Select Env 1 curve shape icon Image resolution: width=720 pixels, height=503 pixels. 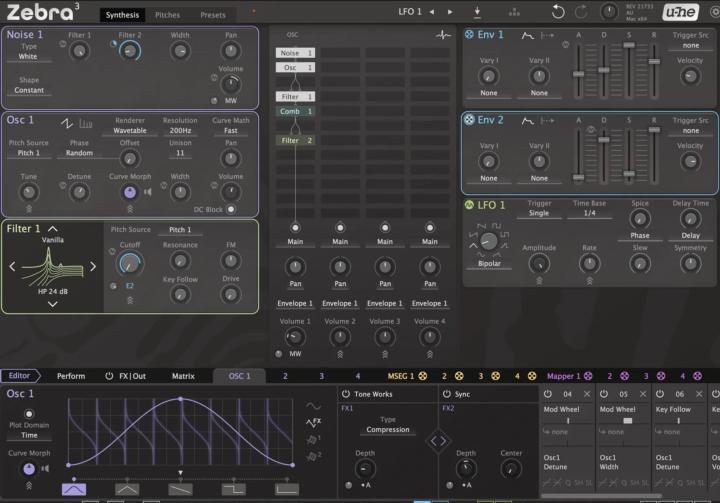pyautogui.click(x=528, y=35)
